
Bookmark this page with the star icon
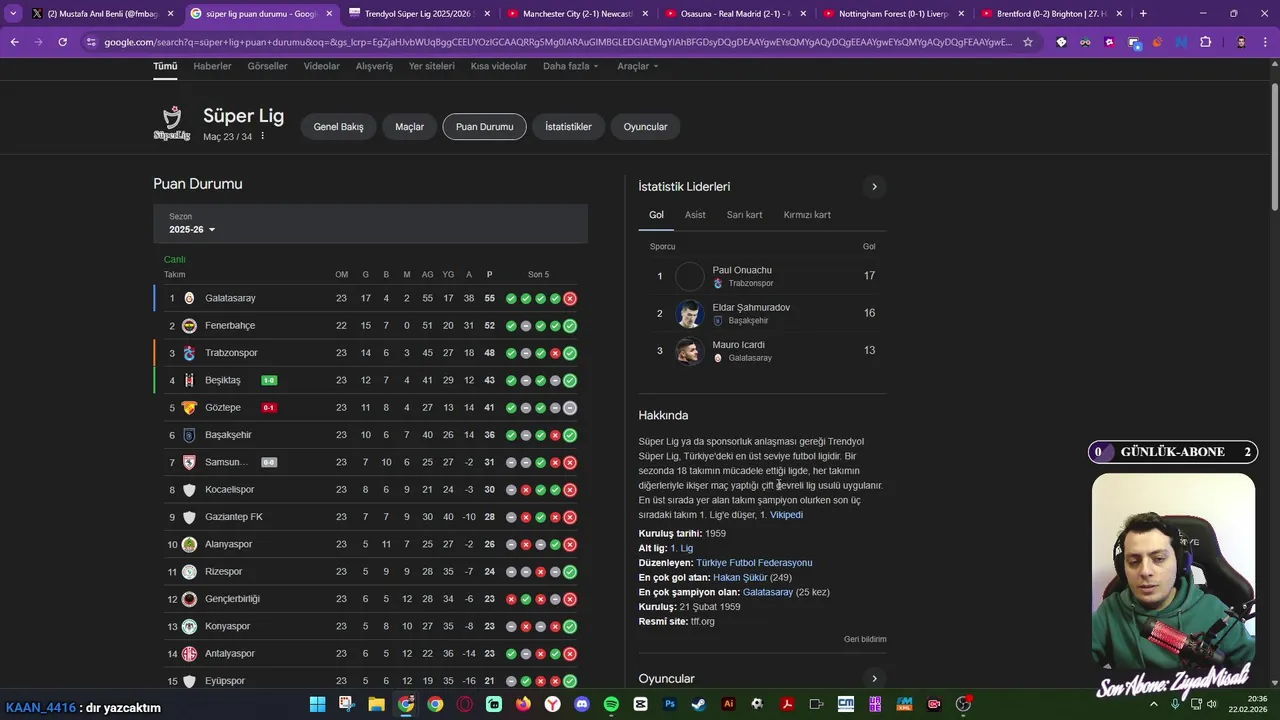1027,42
